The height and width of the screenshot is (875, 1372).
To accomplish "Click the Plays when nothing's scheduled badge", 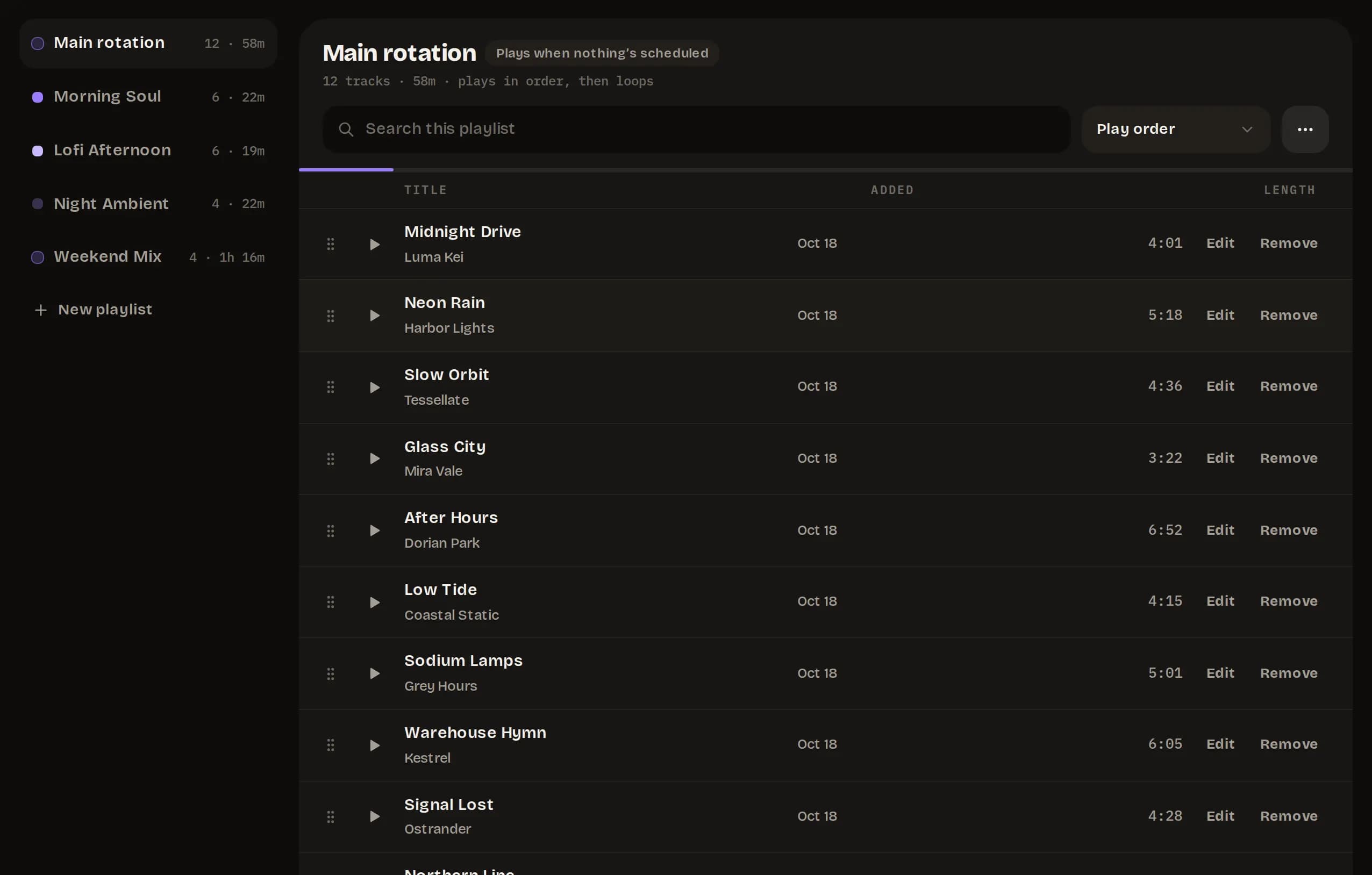I will pyautogui.click(x=602, y=53).
